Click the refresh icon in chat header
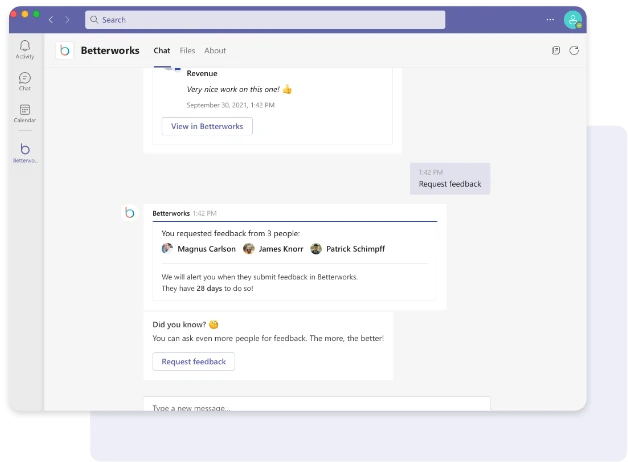This screenshot has width=628, height=462. point(574,50)
